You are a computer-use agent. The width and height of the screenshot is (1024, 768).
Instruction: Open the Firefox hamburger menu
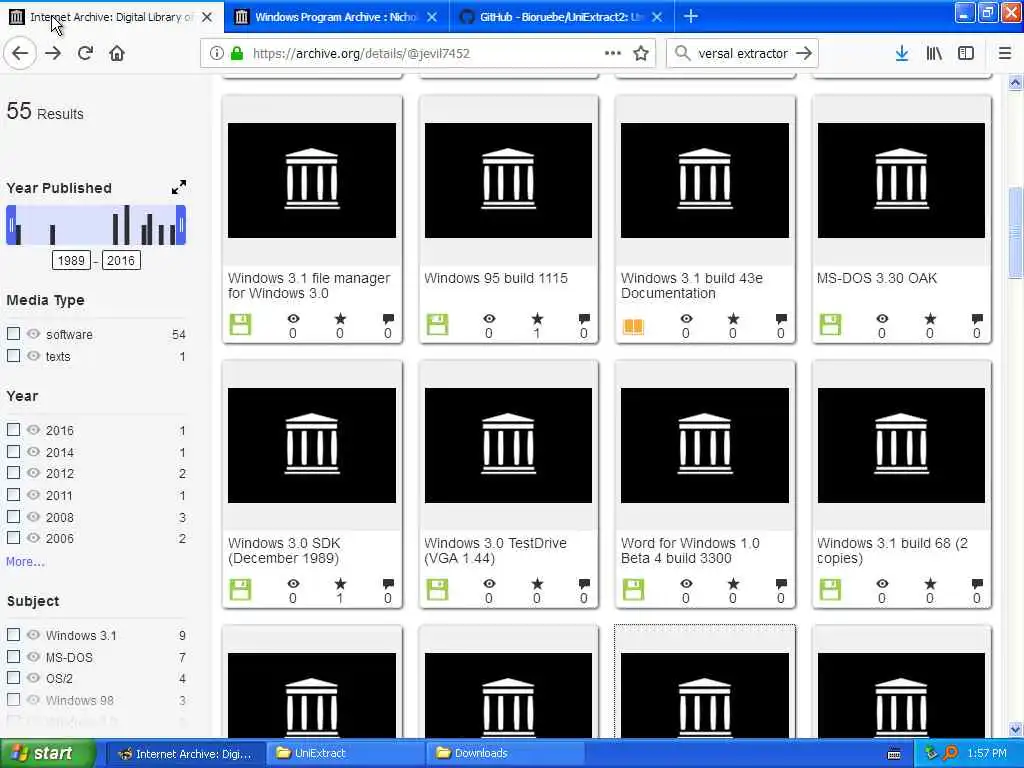pos(1004,54)
